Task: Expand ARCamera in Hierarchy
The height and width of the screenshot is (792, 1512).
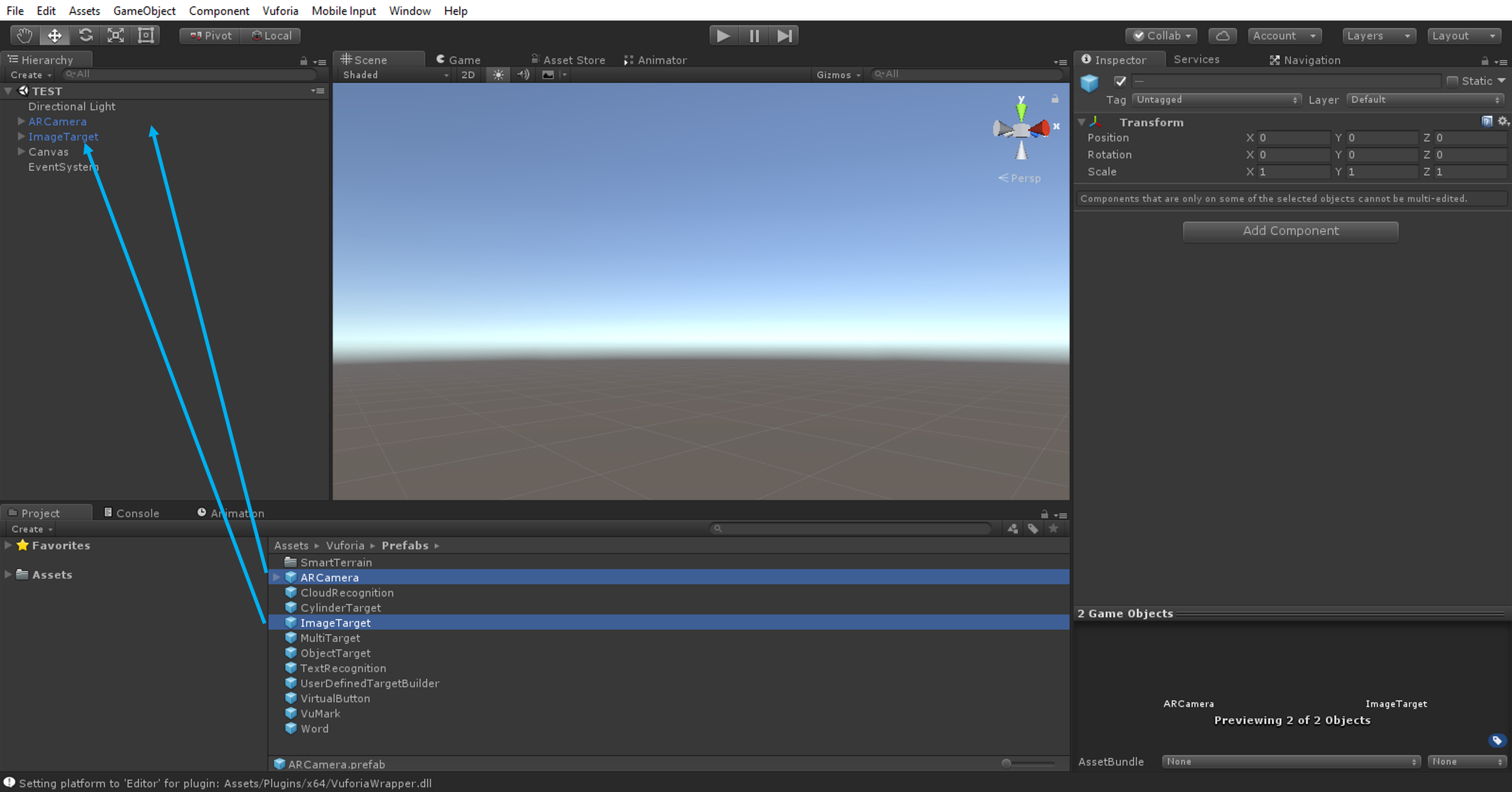Action: coord(21,122)
